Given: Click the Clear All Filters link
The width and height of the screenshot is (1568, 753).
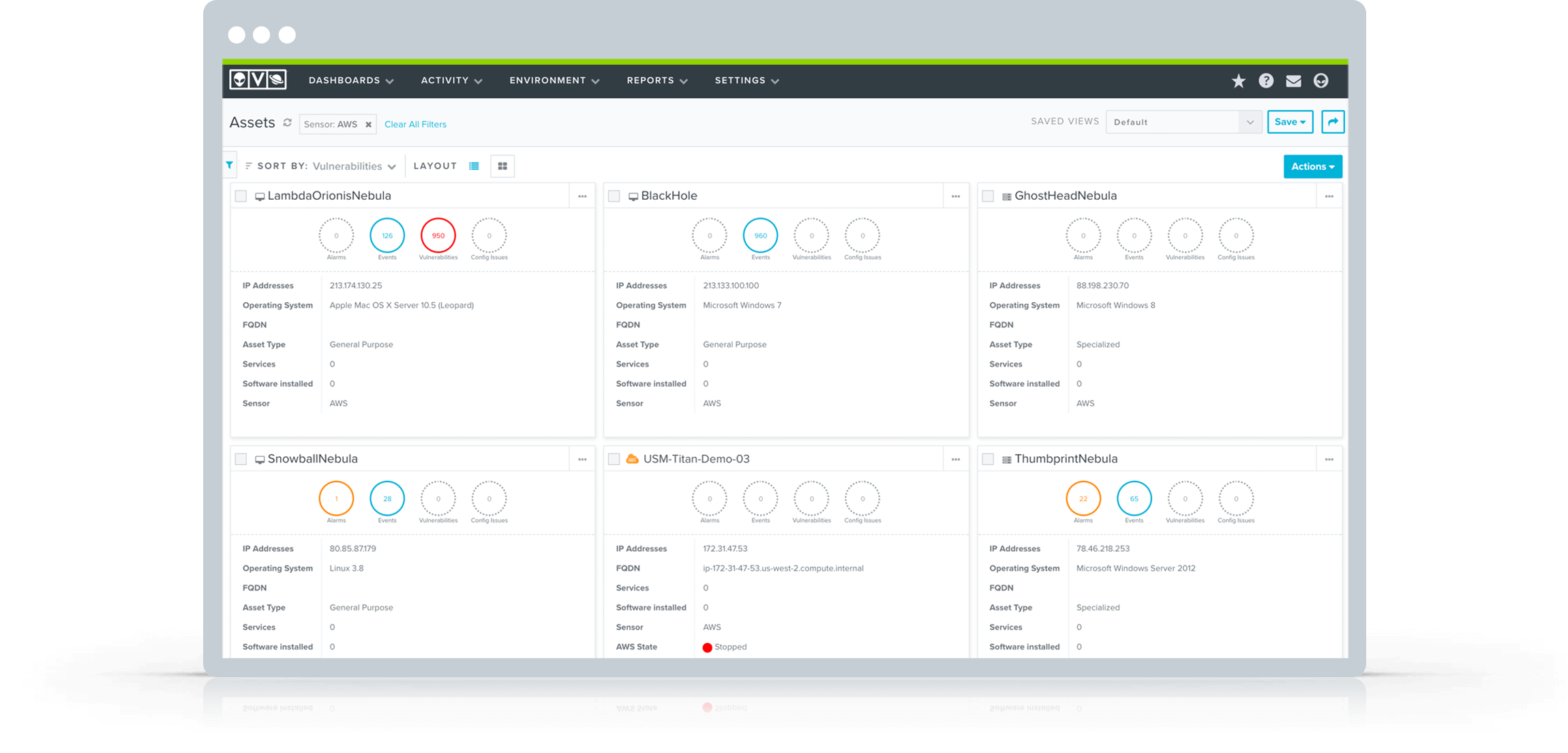Looking at the screenshot, I should [415, 123].
